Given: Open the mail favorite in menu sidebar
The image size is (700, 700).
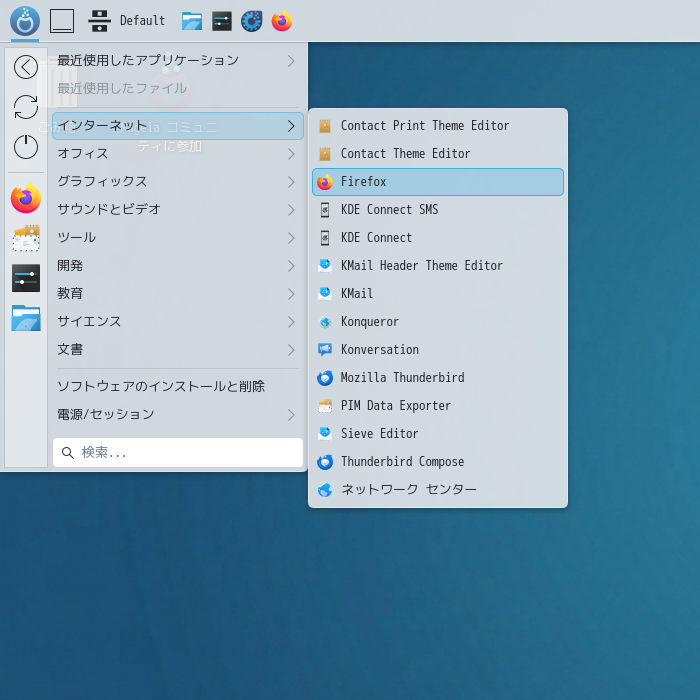Looking at the screenshot, I should click(26, 238).
